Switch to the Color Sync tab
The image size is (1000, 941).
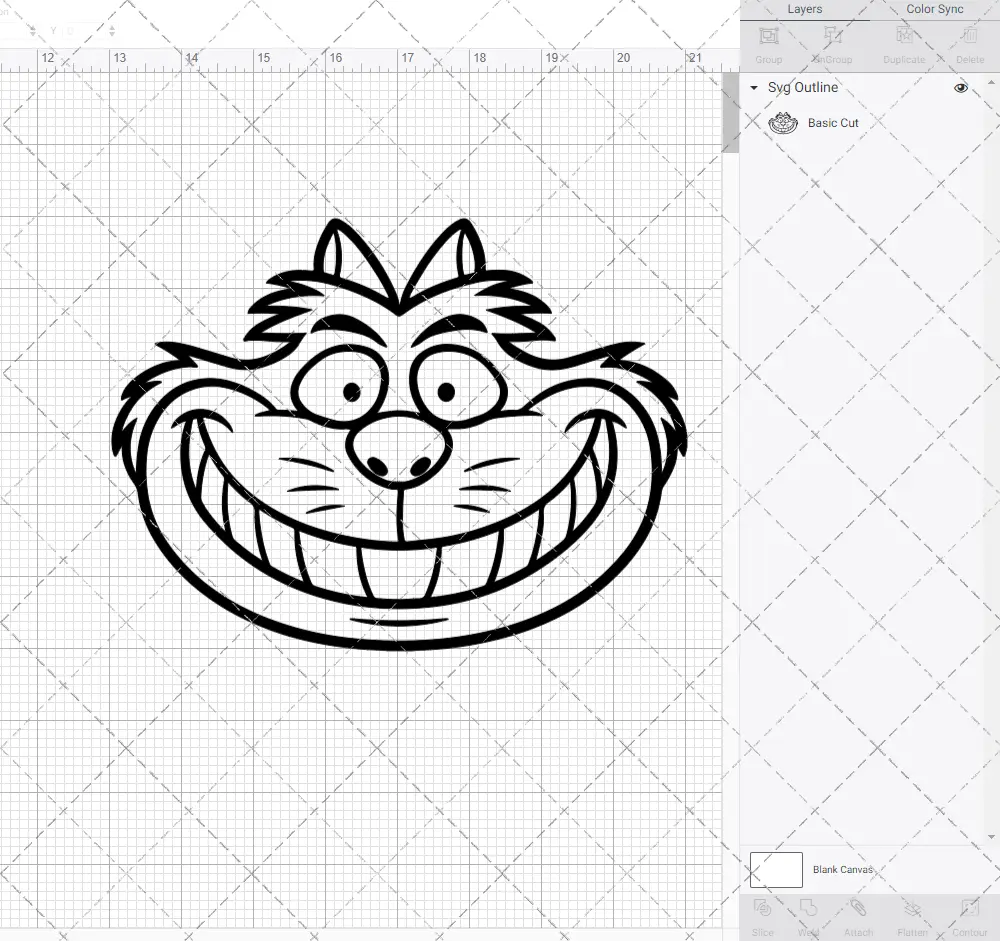(x=934, y=10)
